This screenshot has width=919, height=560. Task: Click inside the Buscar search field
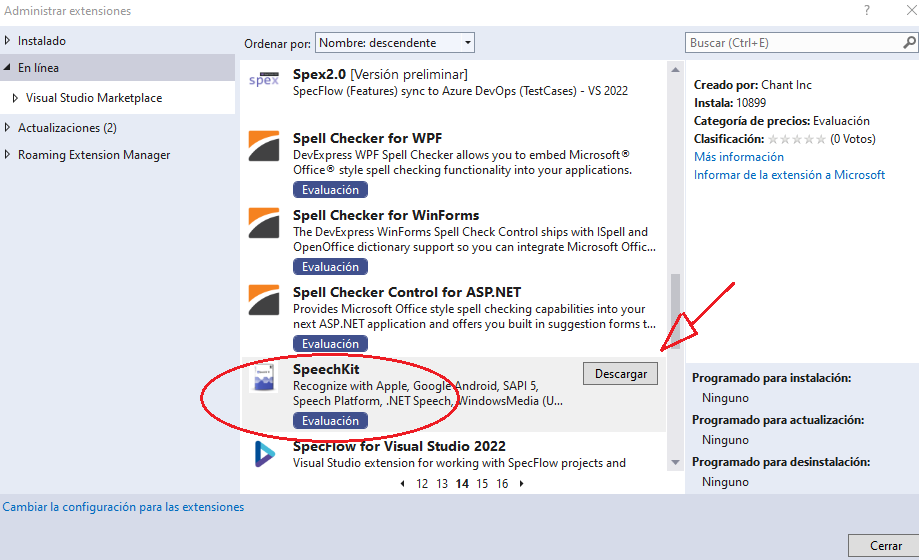click(794, 43)
